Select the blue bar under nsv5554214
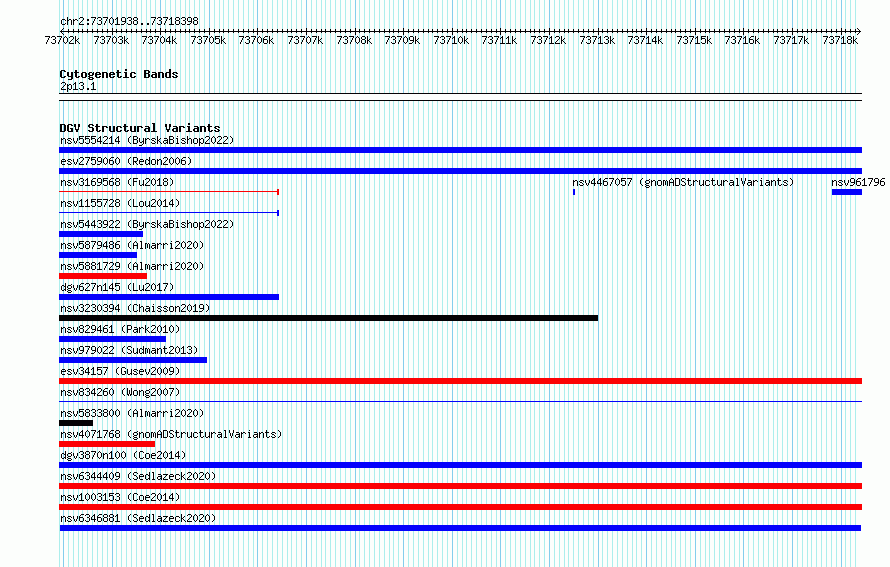Viewport: 890px width, 567px height. click(x=460, y=150)
